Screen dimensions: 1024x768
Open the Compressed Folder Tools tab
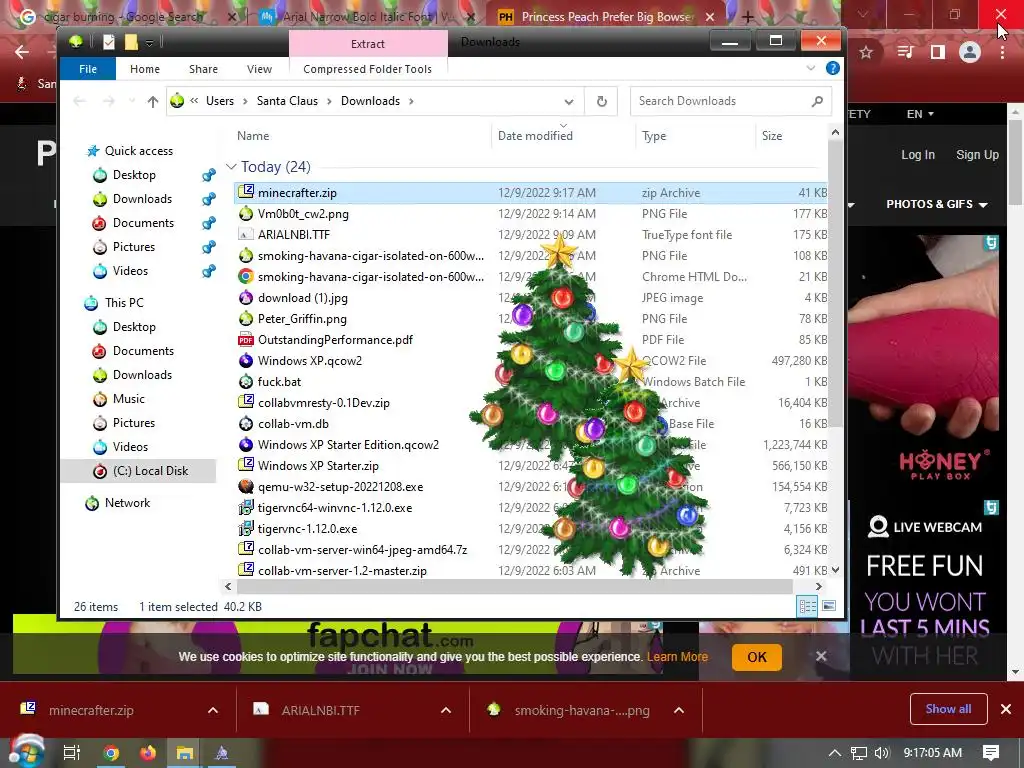368,69
